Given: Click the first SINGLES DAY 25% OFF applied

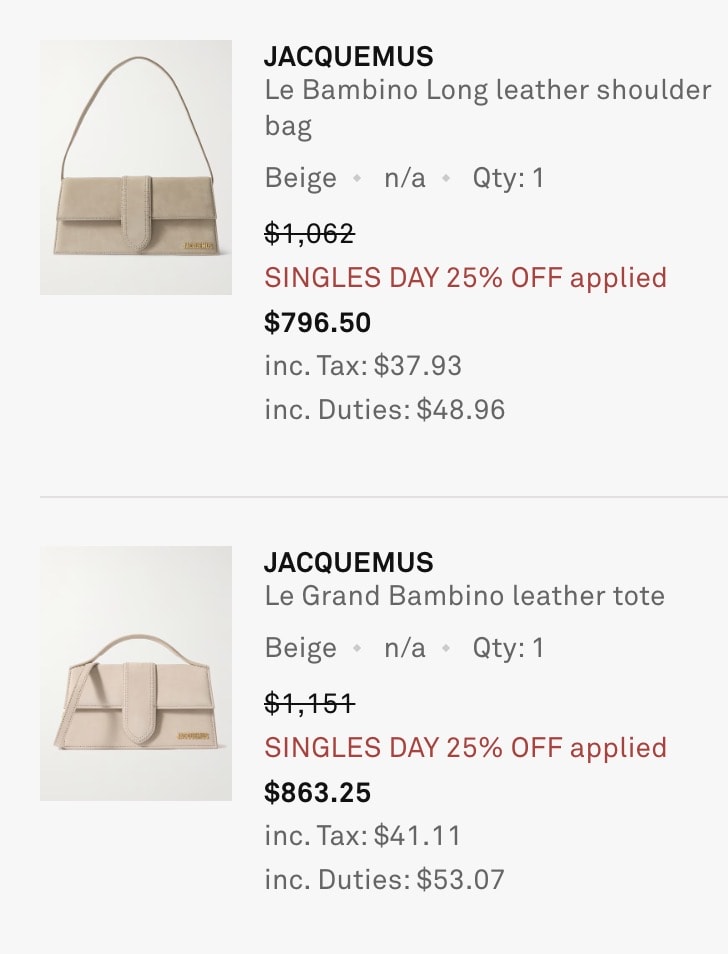Looking at the screenshot, I should [466, 277].
